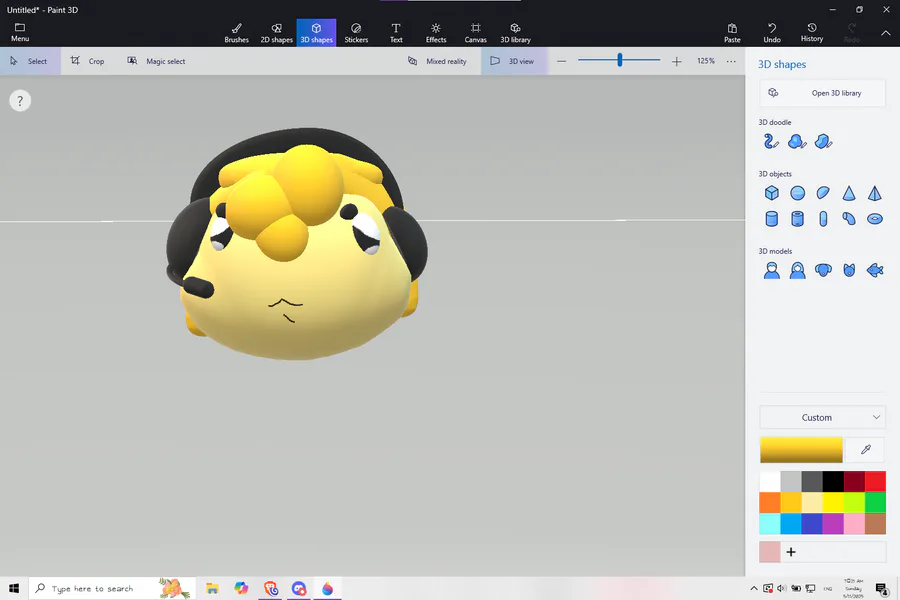Insert the man 3D model

(x=771, y=270)
